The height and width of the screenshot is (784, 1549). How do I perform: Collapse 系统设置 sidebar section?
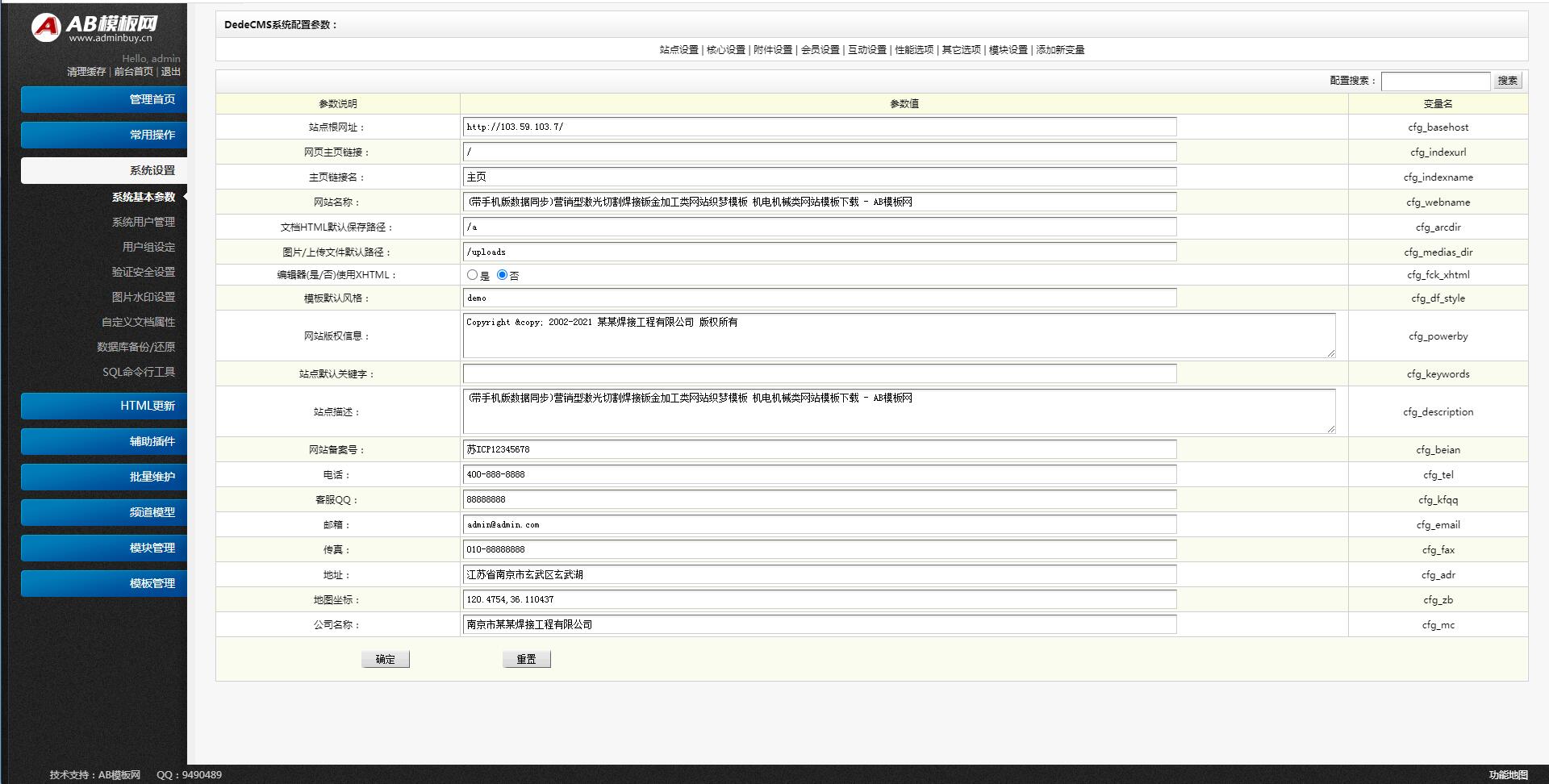tap(104, 170)
